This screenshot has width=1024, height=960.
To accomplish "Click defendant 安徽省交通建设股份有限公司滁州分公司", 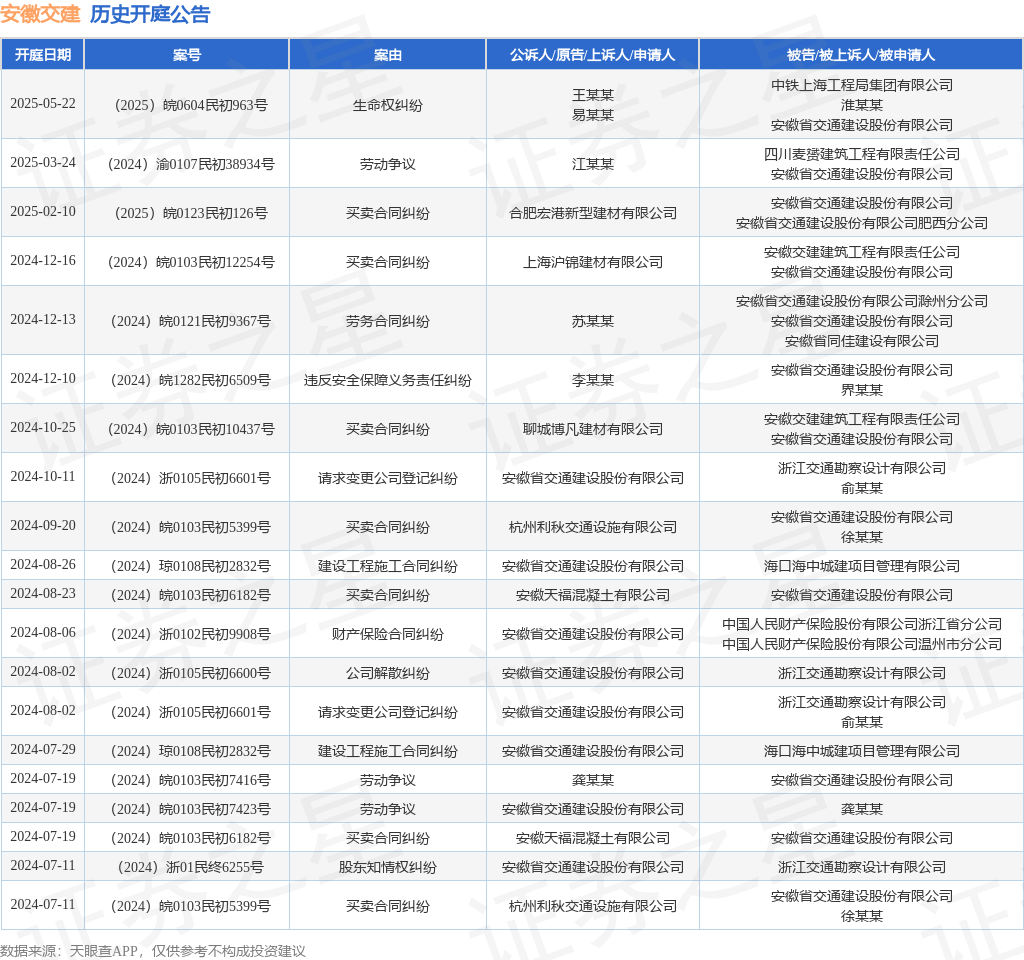I will click(861, 301).
